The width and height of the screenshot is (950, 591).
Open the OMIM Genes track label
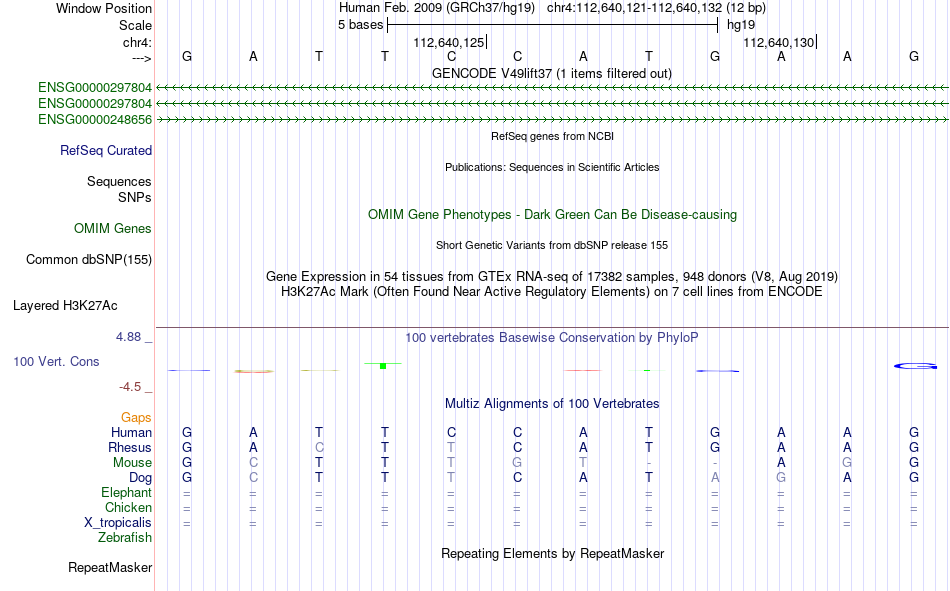click(113, 229)
